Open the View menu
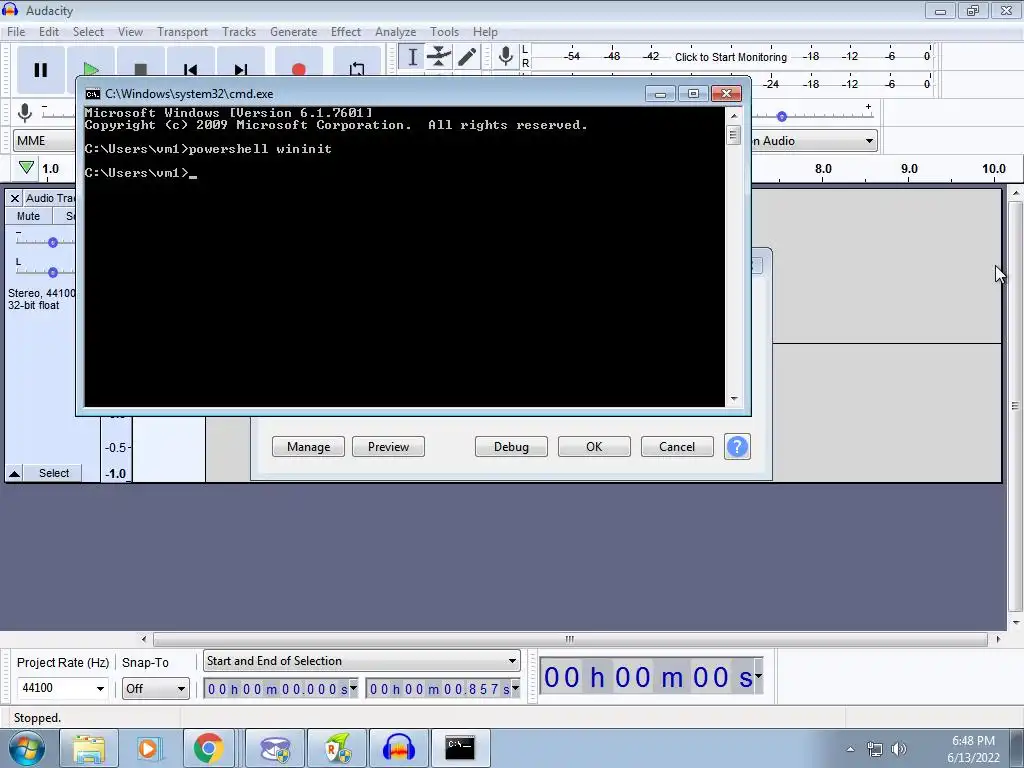 [x=130, y=31]
